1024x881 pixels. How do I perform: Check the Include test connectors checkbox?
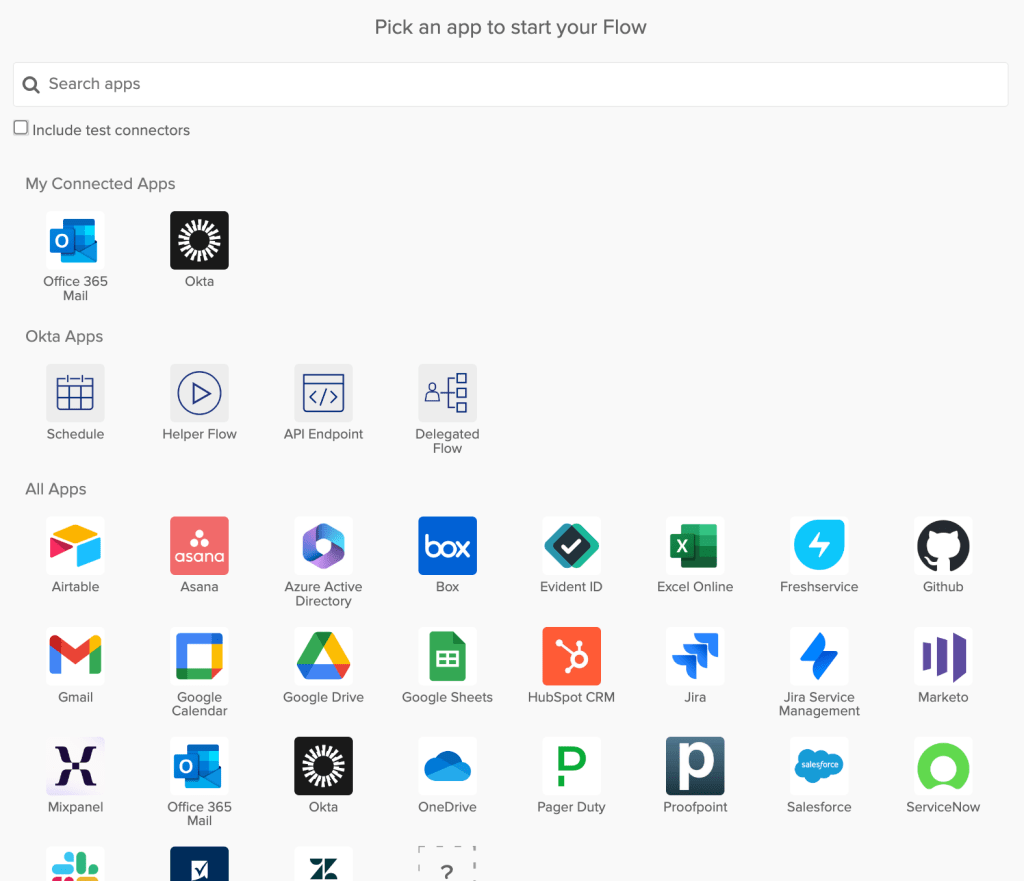(x=21, y=128)
